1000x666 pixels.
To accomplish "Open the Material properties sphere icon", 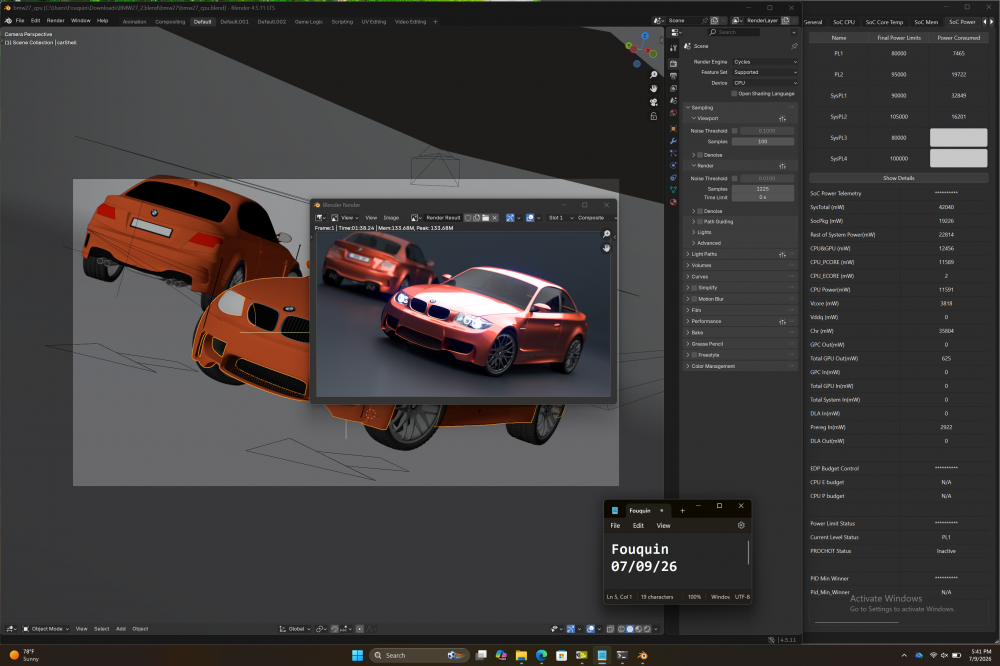I will [673, 202].
